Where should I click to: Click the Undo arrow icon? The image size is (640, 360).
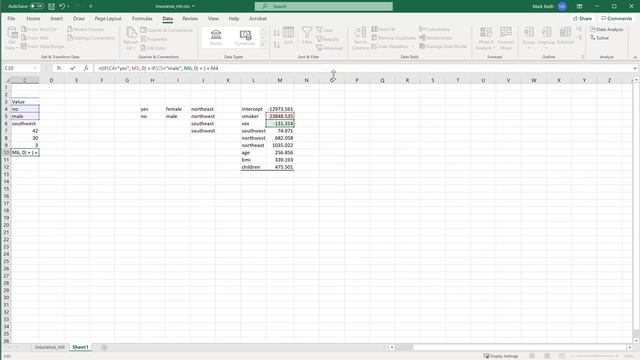click(x=62, y=6)
